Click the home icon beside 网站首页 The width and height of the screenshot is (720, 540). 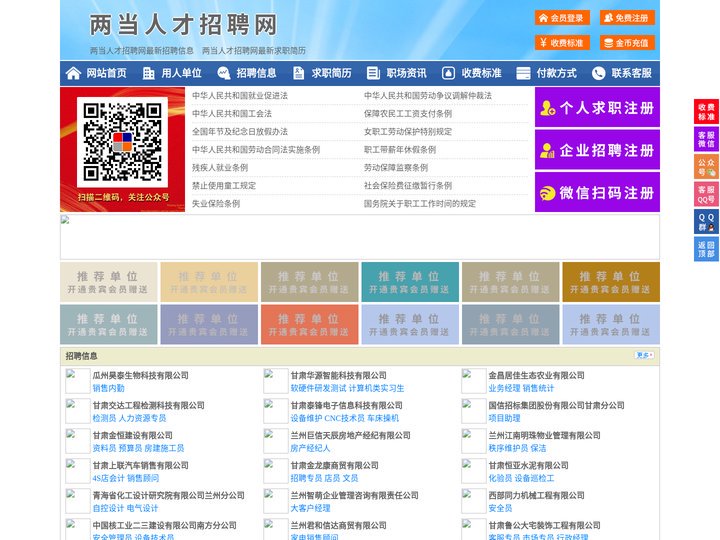point(73,73)
